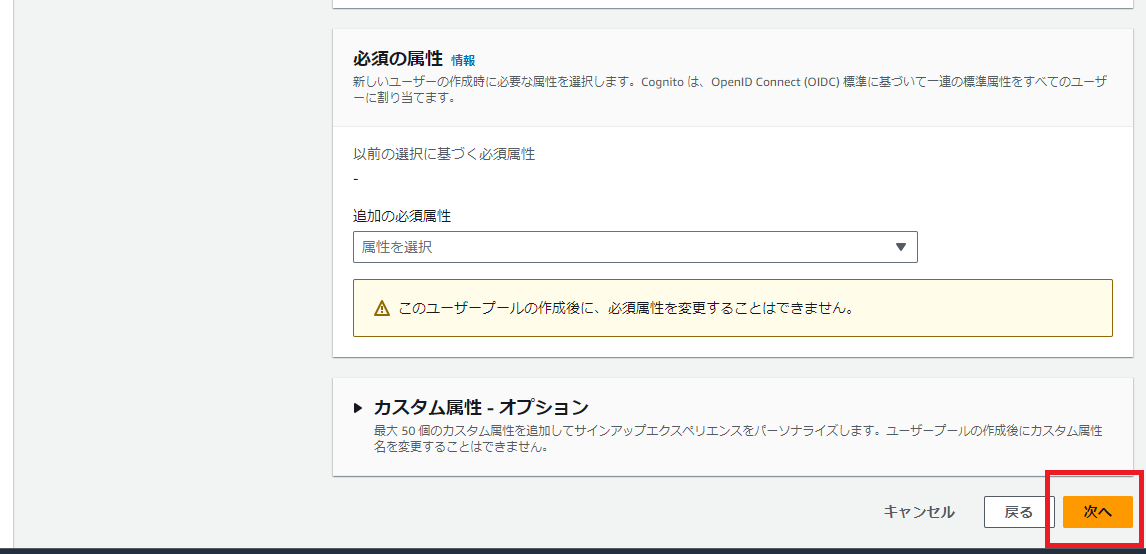Click the 次へ button

[1098, 512]
